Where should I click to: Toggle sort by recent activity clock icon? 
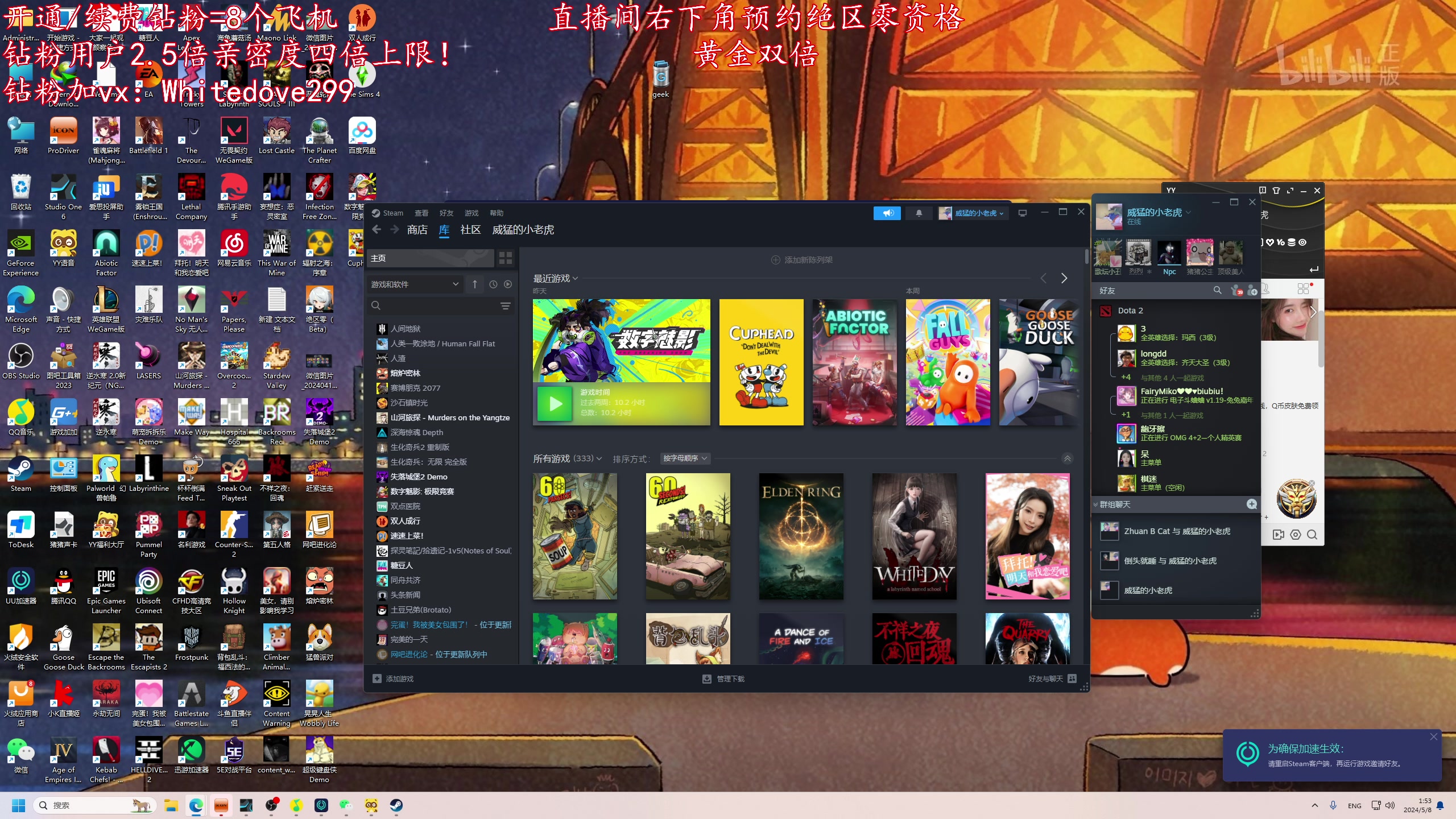[x=493, y=284]
